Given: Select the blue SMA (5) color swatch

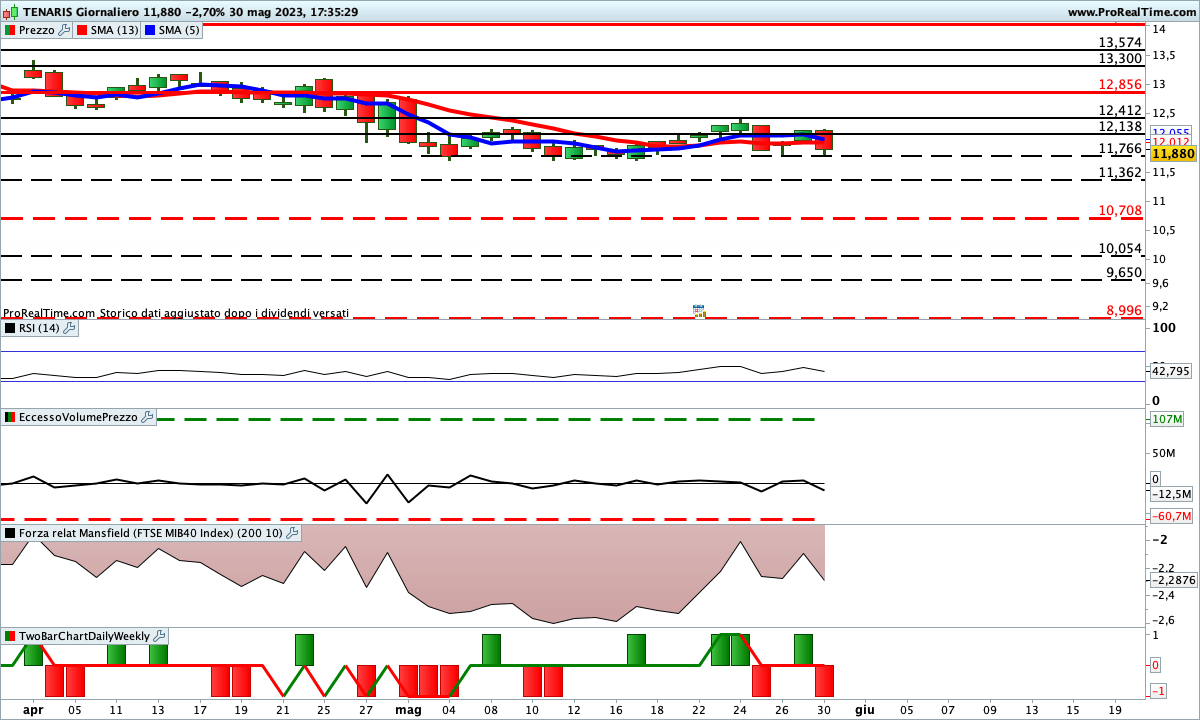Looking at the screenshot, I should pyautogui.click(x=151, y=30).
